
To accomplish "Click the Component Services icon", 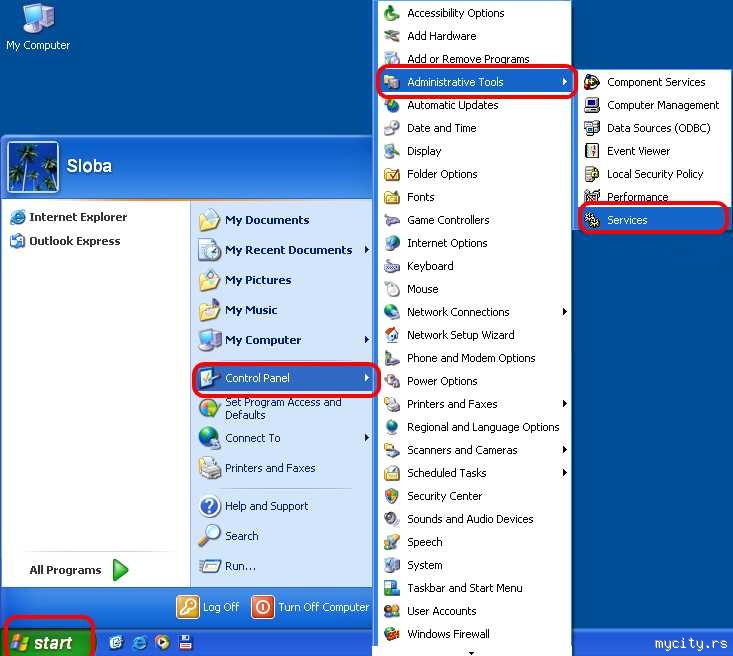I will pyautogui.click(x=592, y=82).
